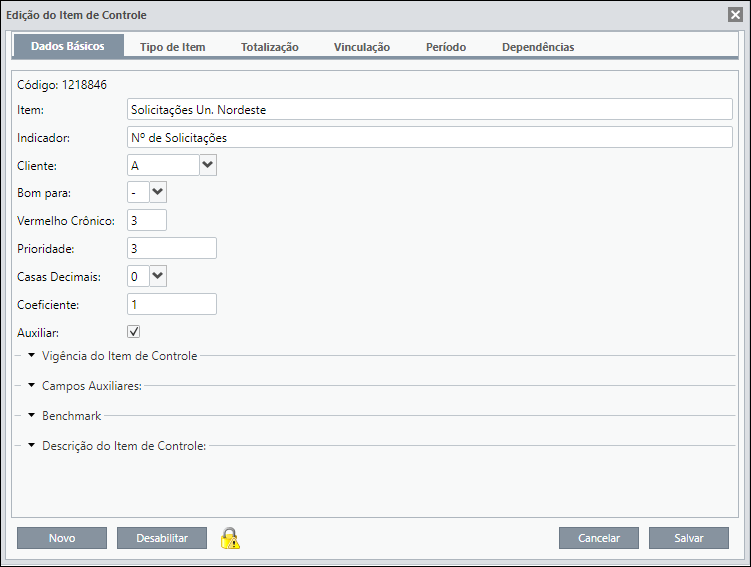The image size is (751, 567).
Task: Focus the Indicador text field
Action: [x=430, y=137]
